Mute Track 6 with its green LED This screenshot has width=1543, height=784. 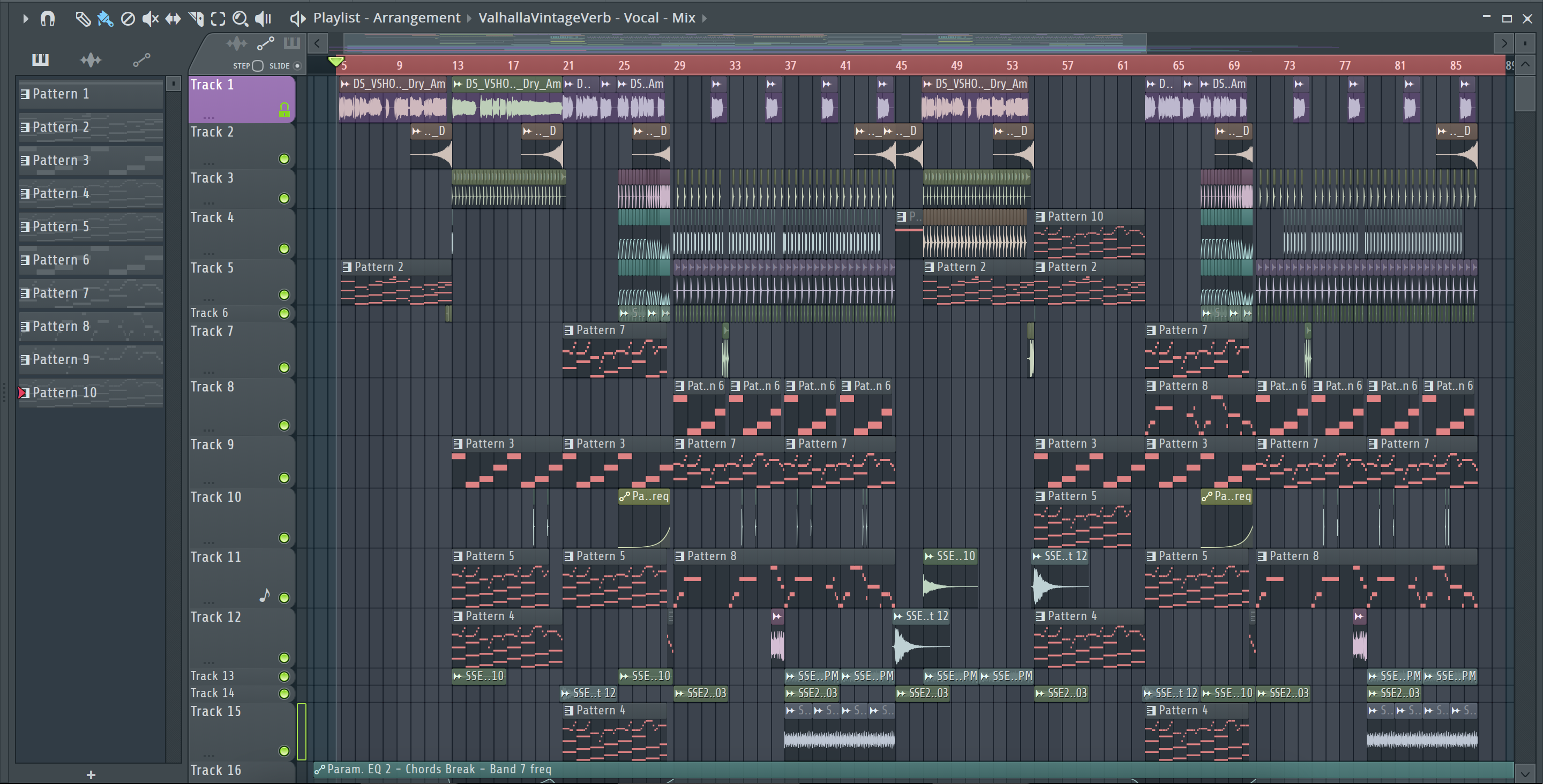pyautogui.click(x=284, y=313)
